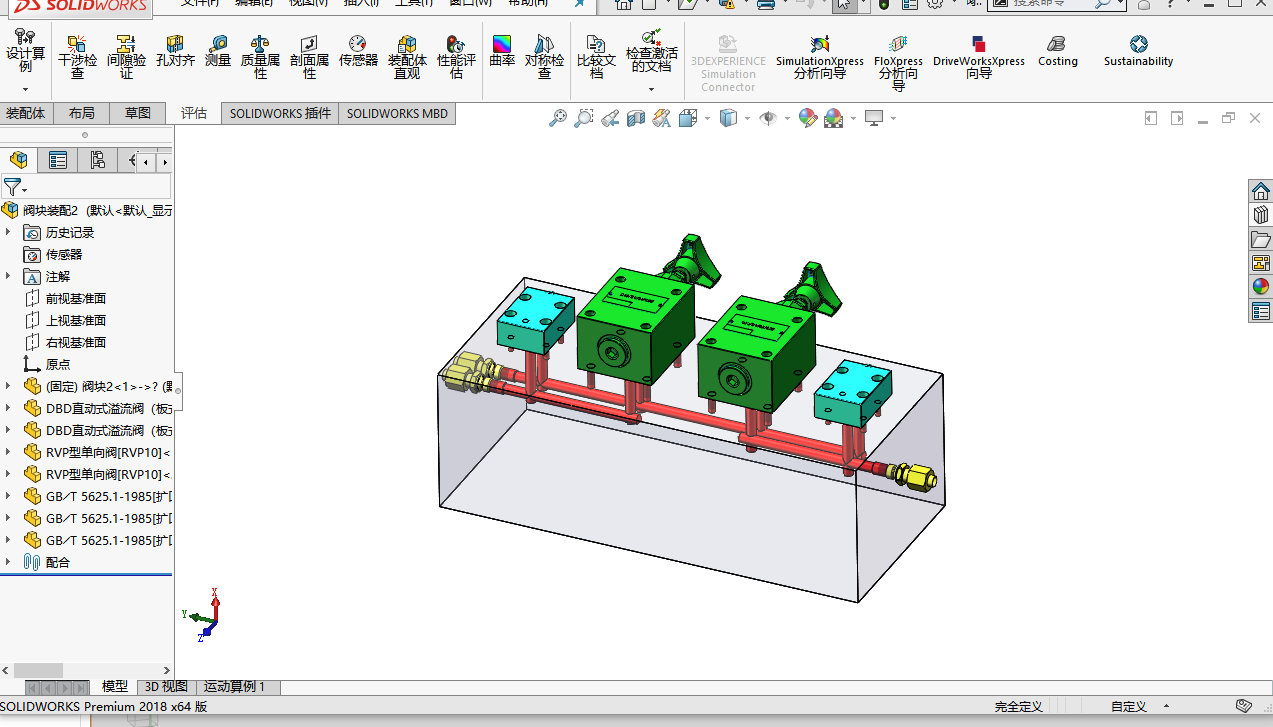Open 剖面属性 section properties
This screenshot has height=727, width=1273.
(309, 56)
